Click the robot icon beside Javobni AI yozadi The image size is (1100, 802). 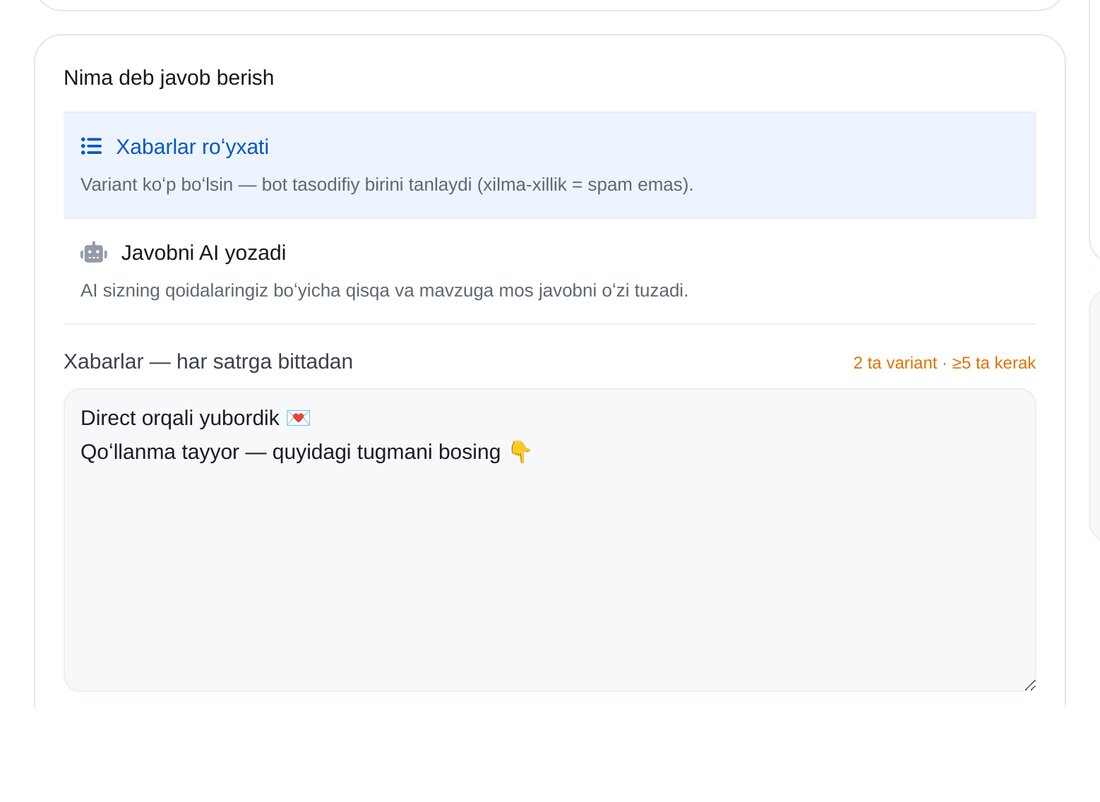(94, 253)
